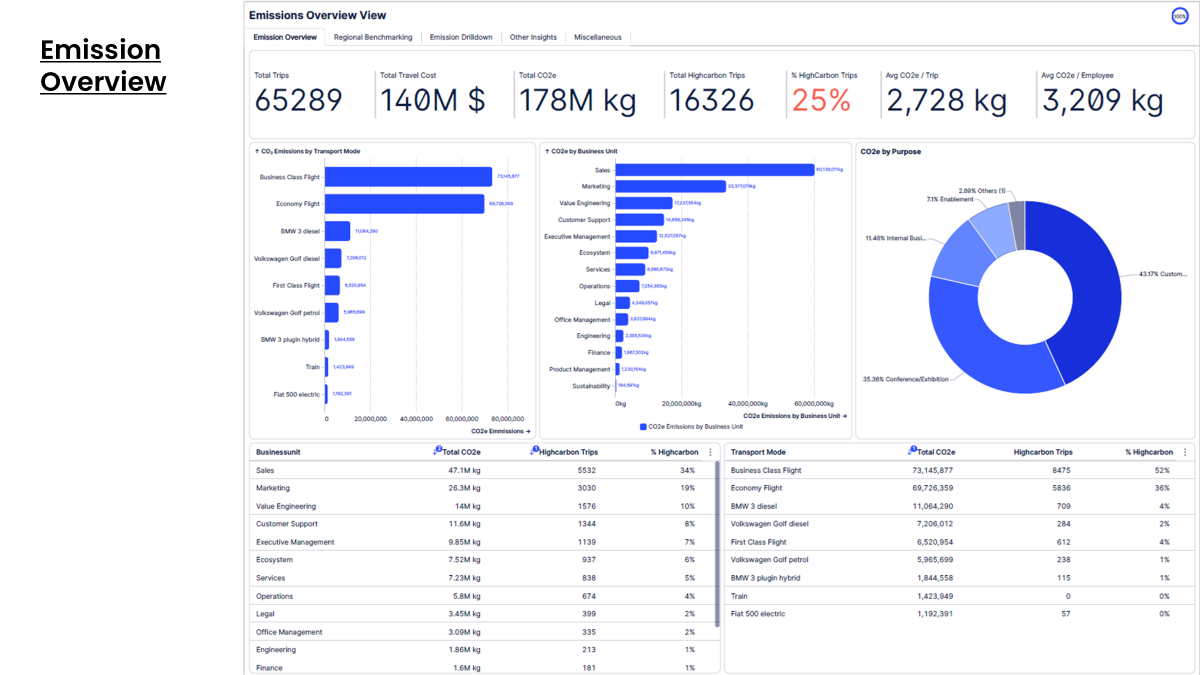Open the Miscellaneous tab
The width and height of the screenshot is (1200, 675).
[x=598, y=37]
